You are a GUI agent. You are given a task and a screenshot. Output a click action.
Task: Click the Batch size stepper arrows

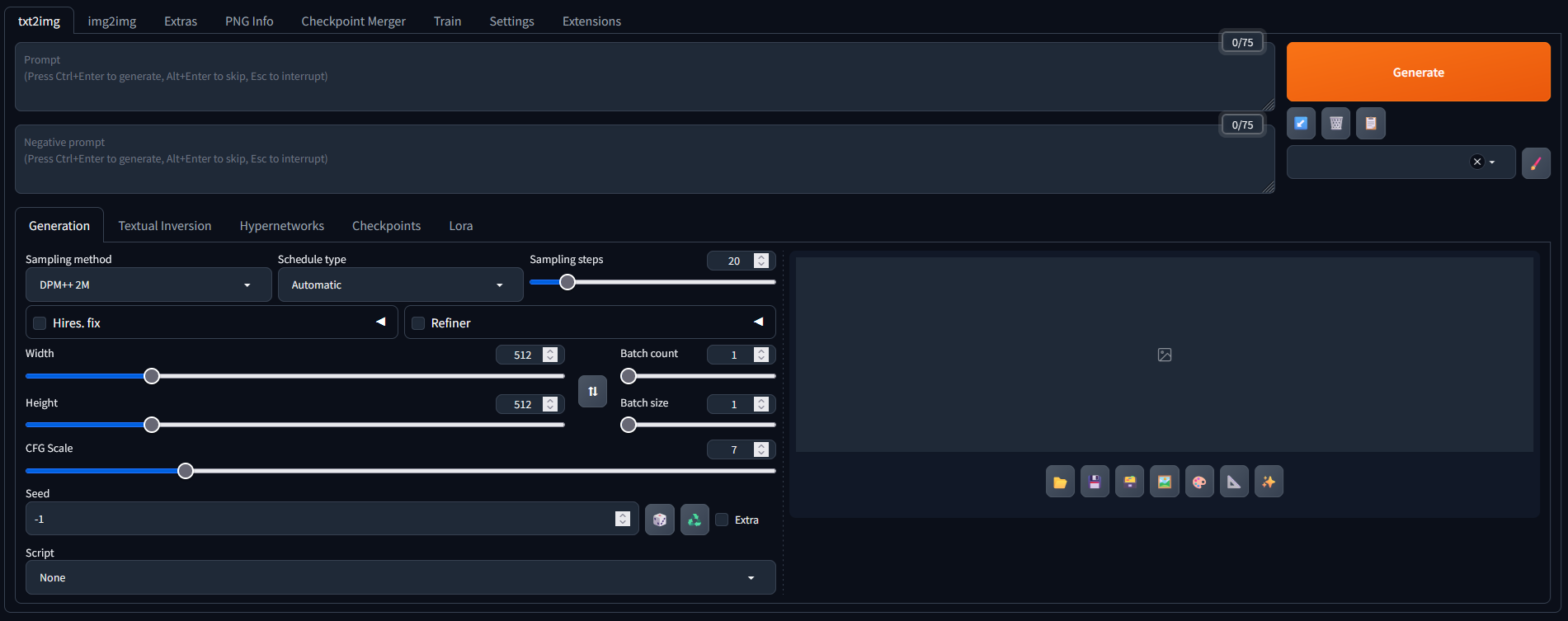point(761,404)
